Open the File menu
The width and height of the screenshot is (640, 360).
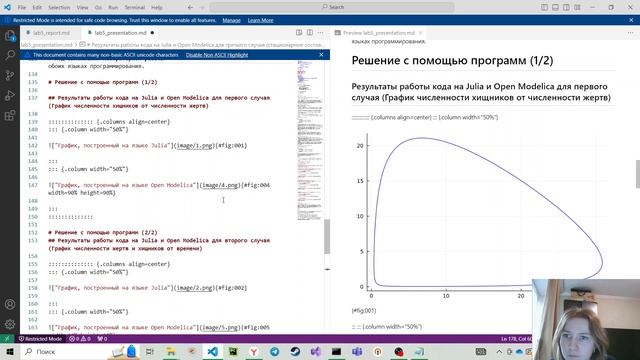22,7
